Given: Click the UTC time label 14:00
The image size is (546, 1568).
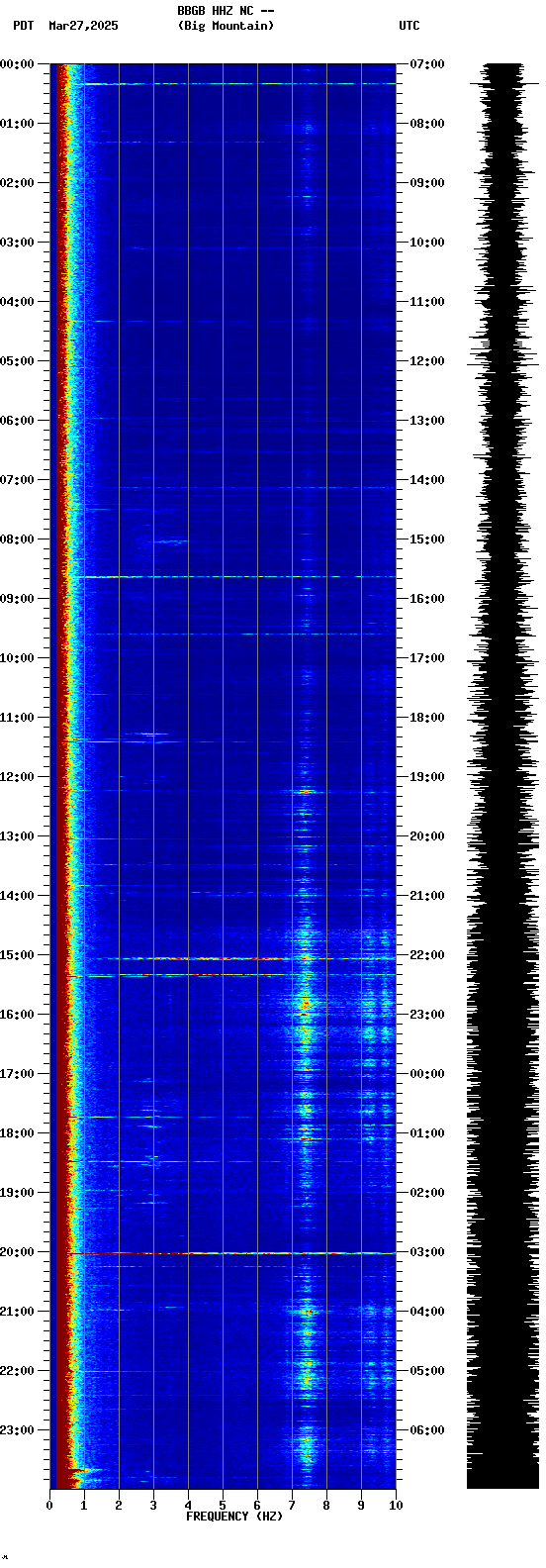Looking at the screenshot, I should coord(427,480).
